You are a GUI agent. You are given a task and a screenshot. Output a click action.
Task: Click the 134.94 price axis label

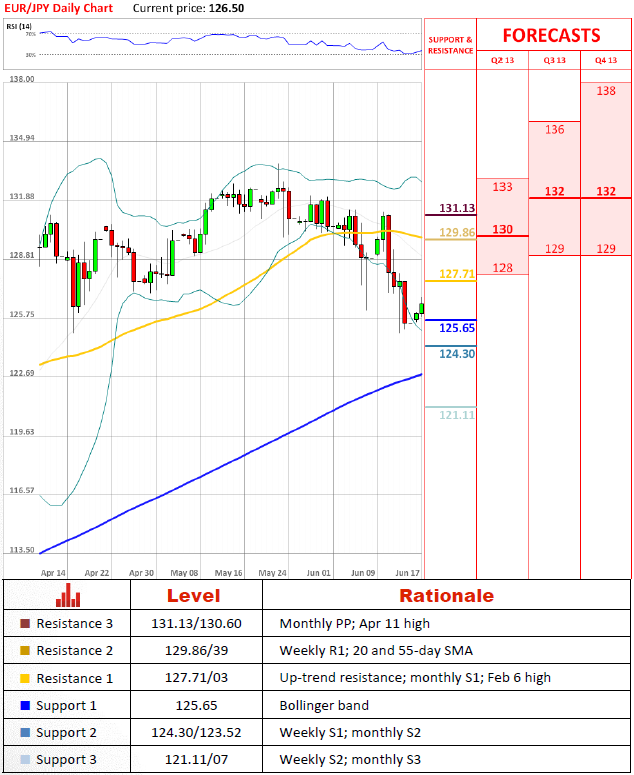[x=22, y=138]
